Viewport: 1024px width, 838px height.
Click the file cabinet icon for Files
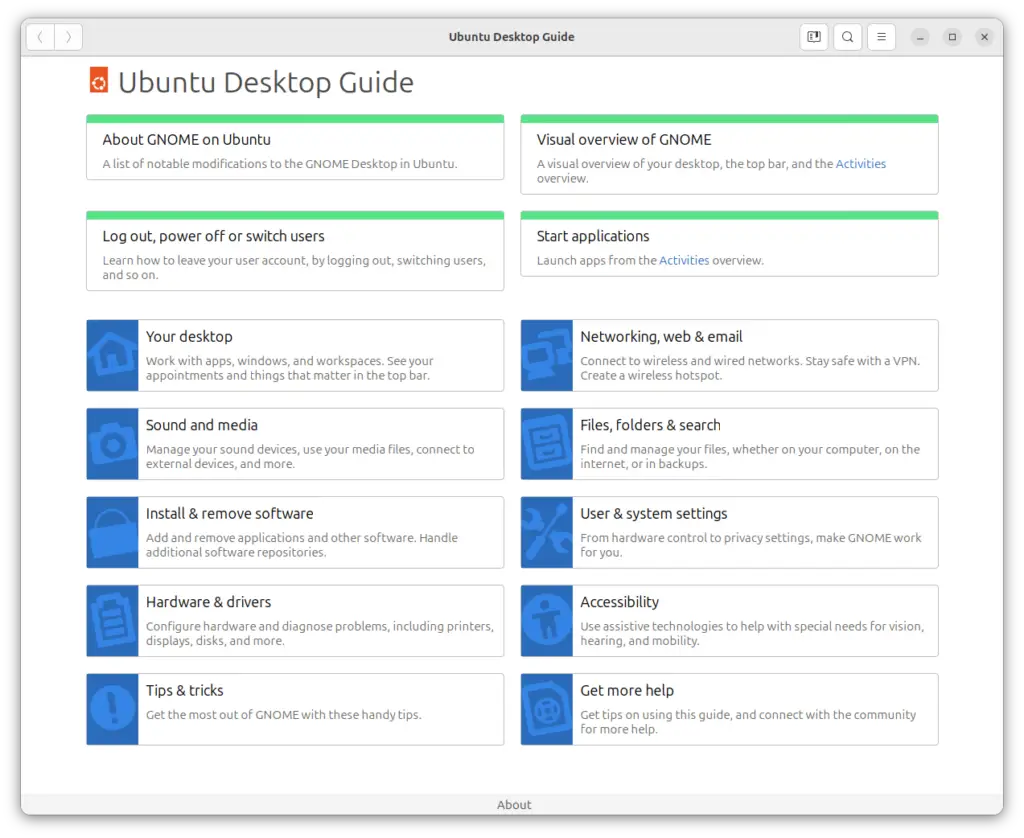tap(547, 444)
